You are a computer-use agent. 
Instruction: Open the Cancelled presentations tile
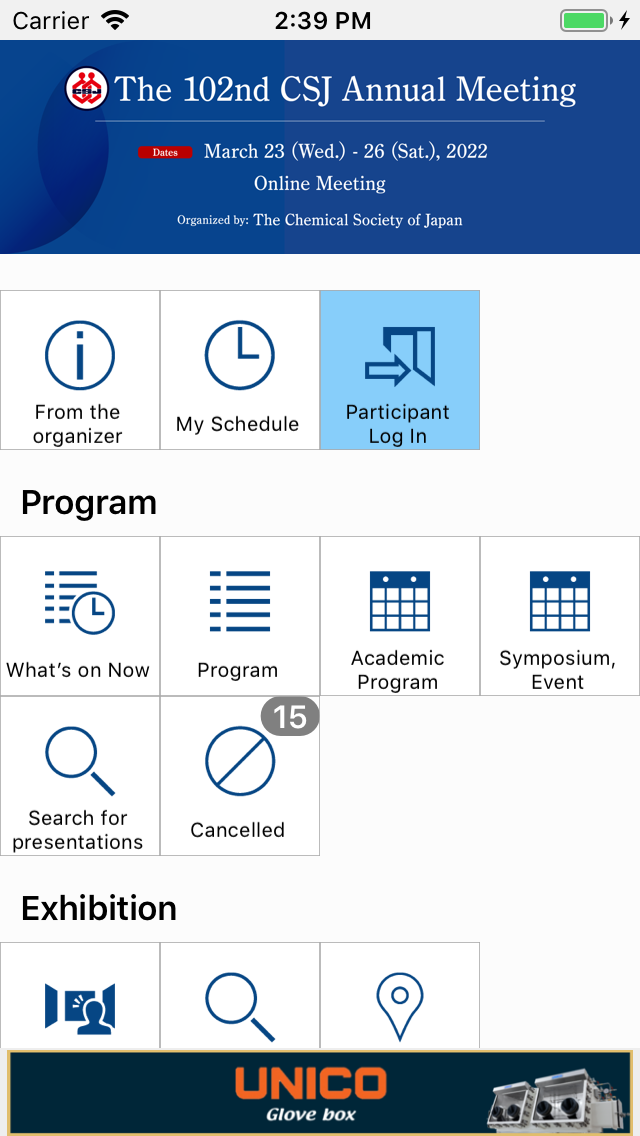click(x=240, y=776)
